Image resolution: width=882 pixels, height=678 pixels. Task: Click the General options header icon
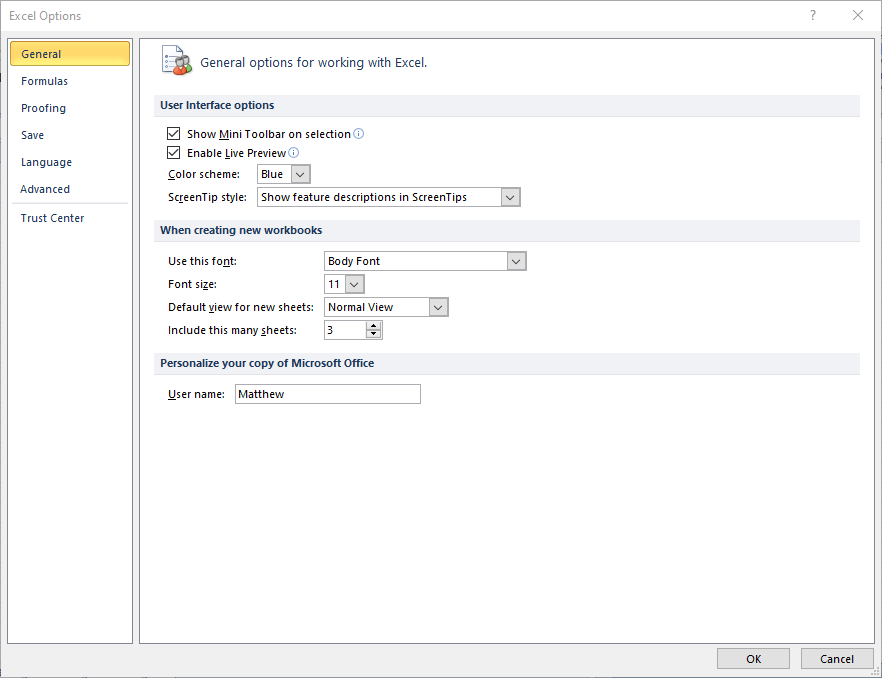point(177,61)
